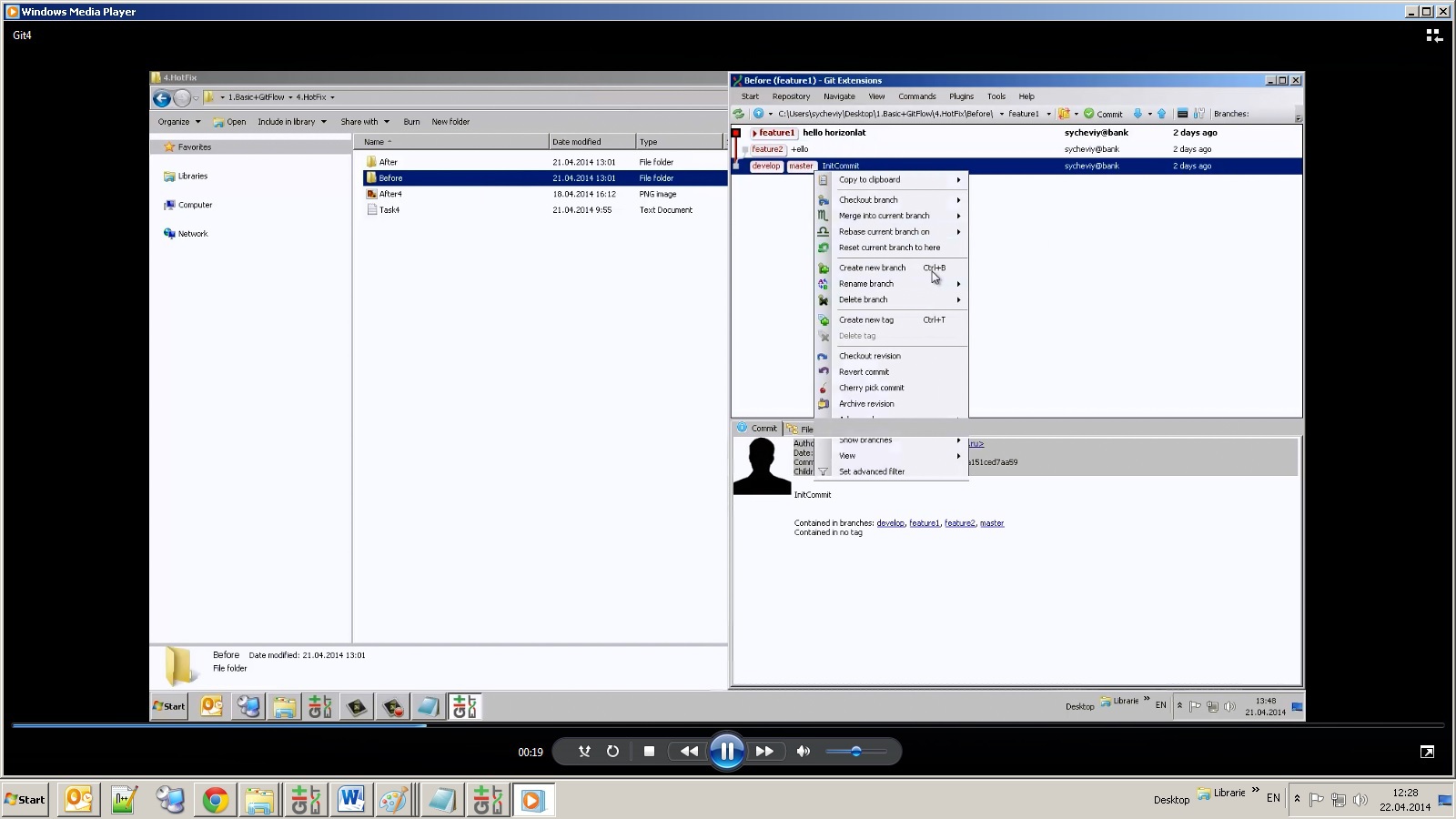Viewport: 1456px width, 819px height.
Task: Click New folder in Explorer toolbar
Action: click(450, 122)
